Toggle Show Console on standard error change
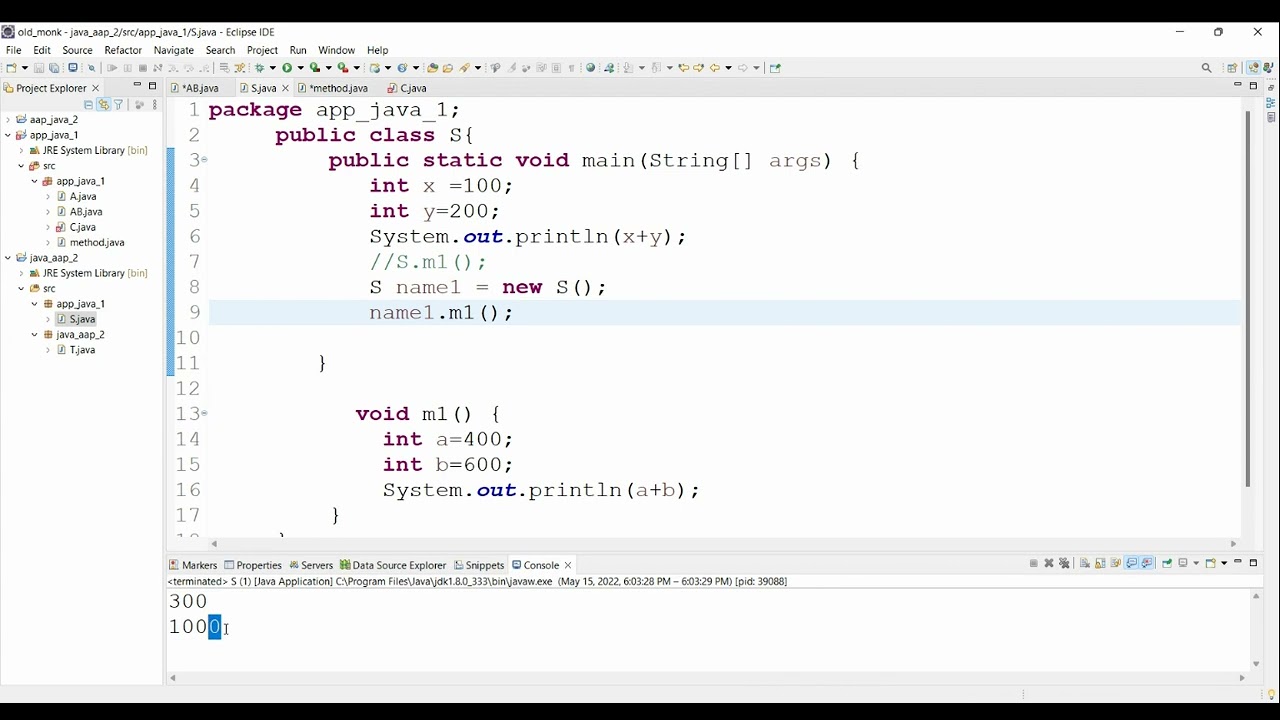The height and width of the screenshot is (720, 1280). [x=1147, y=564]
